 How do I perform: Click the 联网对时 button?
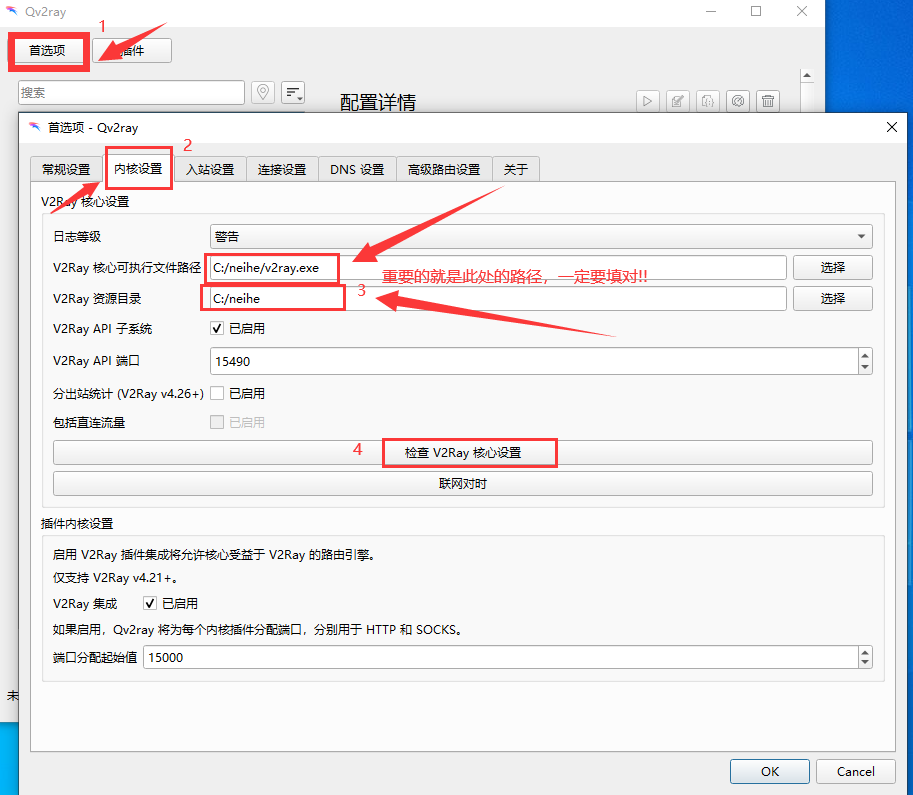(463, 483)
